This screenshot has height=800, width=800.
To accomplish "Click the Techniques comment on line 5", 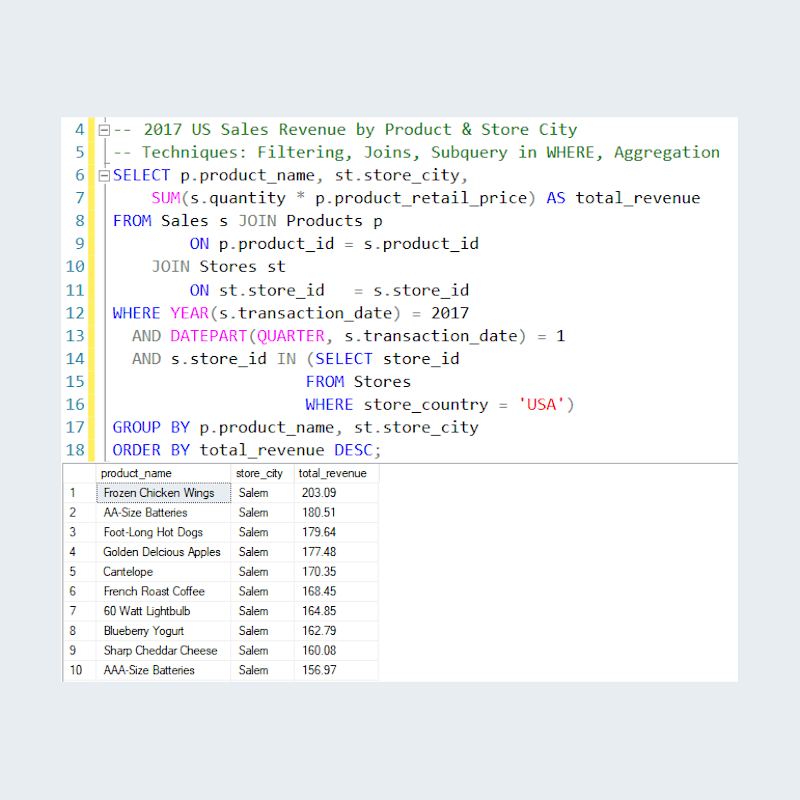I will pyautogui.click(x=416, y=153).
